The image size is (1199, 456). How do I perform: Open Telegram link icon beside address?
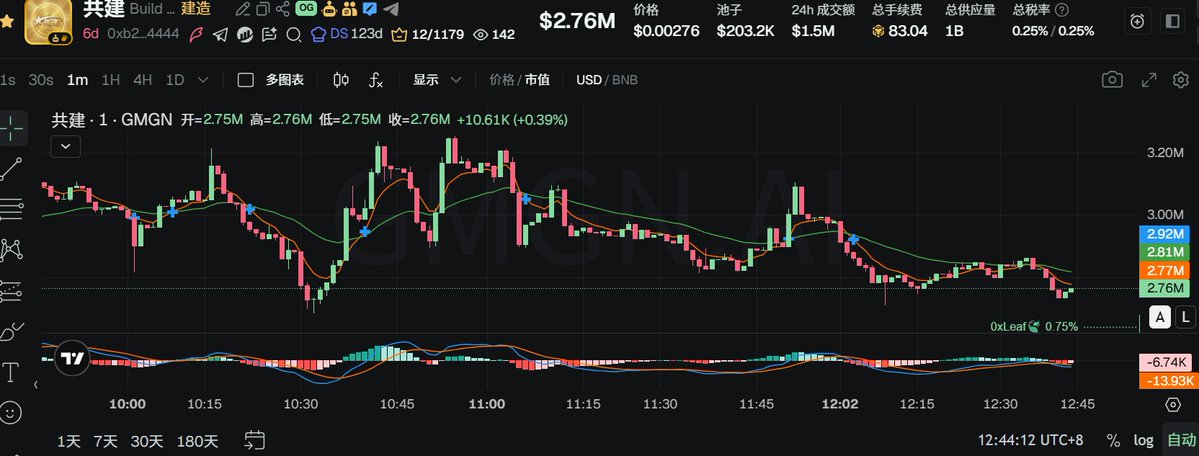click(x=220, y=34)
